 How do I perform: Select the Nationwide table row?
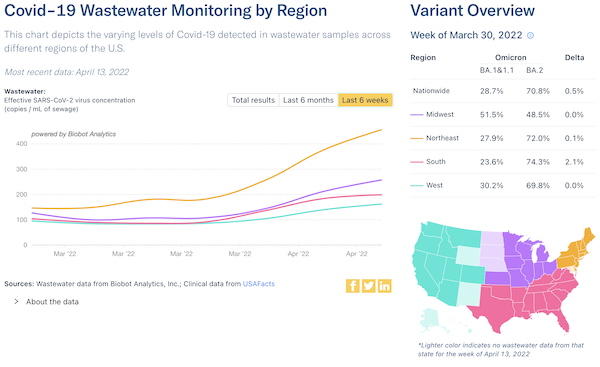(503, 91)
